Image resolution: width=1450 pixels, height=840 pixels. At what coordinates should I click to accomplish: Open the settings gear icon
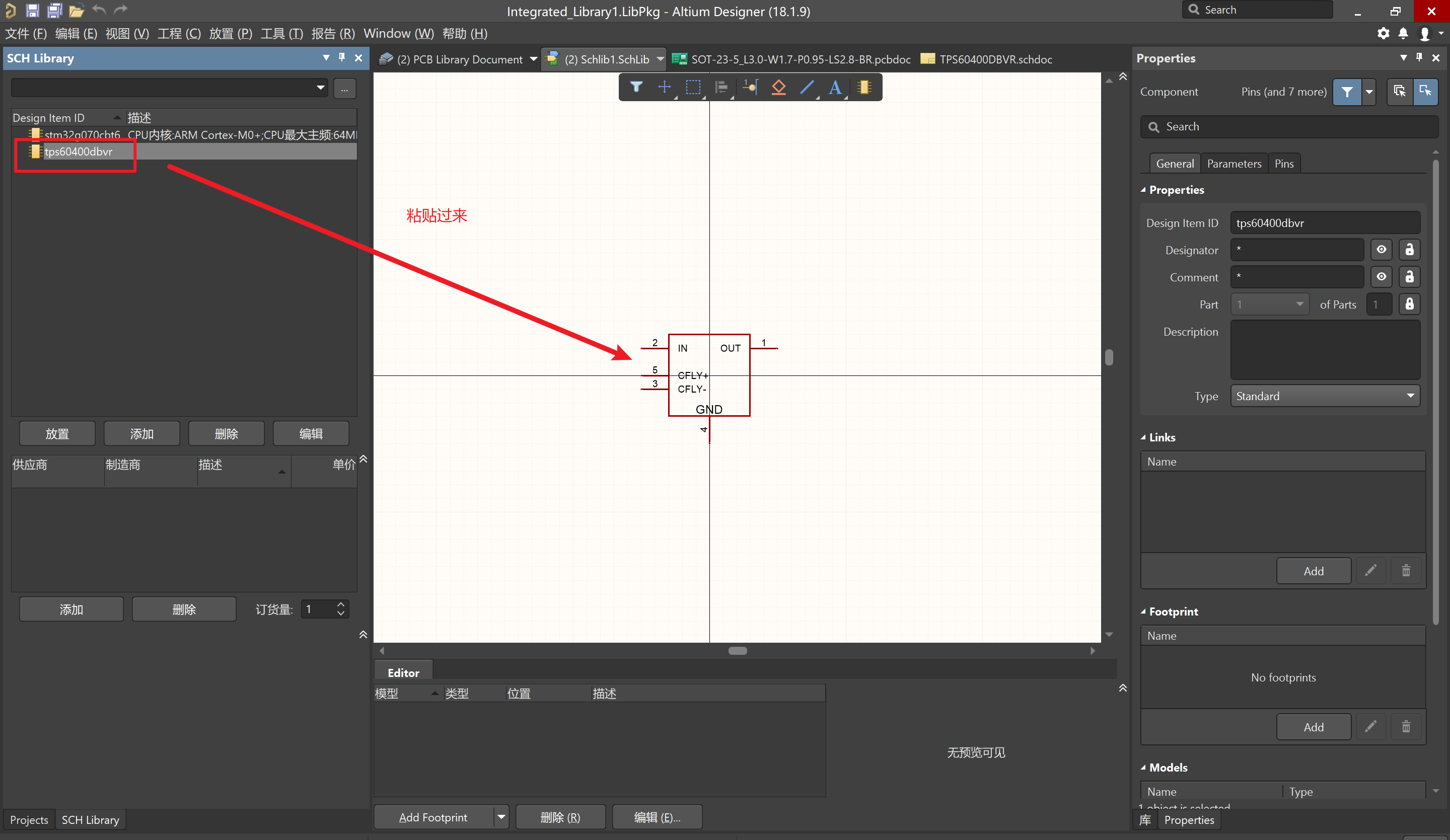(x=1383, y=33)
